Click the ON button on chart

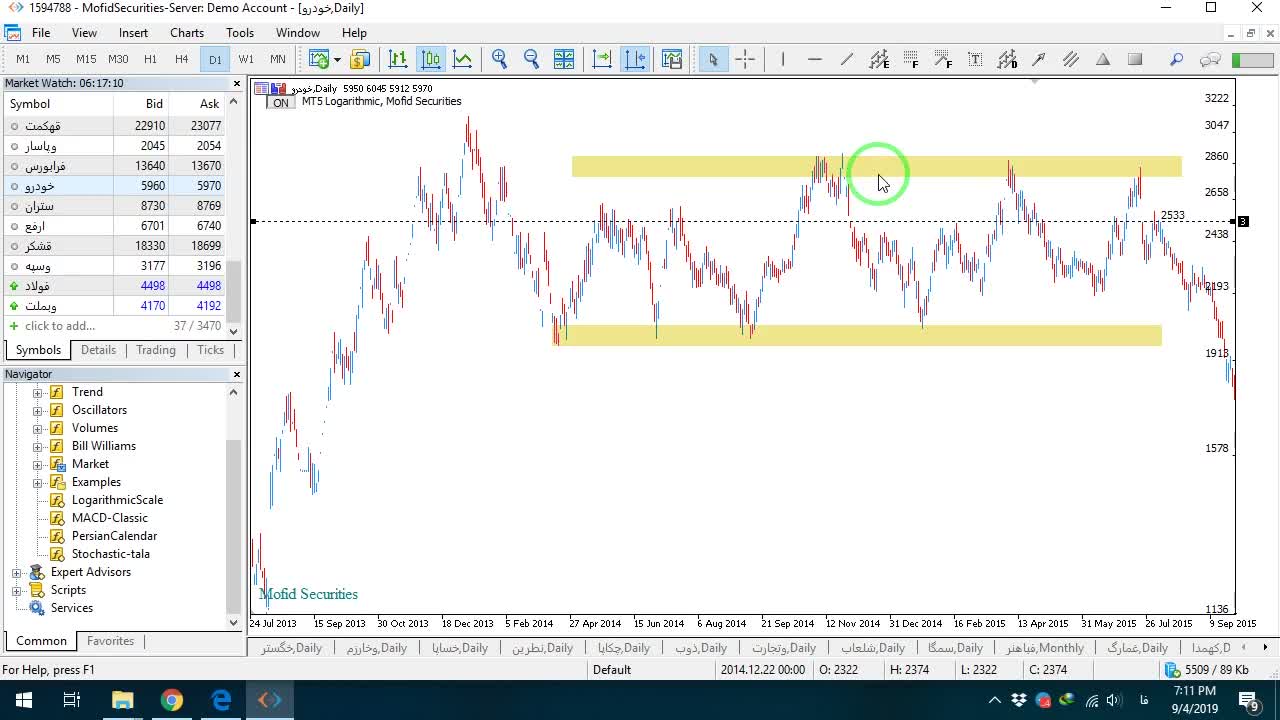[x=281, y=102]
